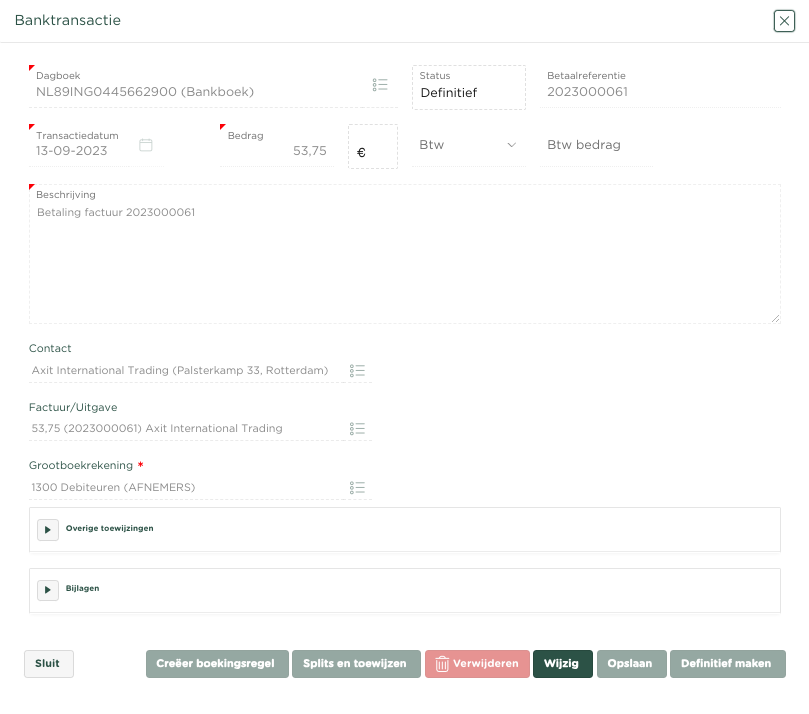
Task: Open the Transactiedatum calendar picker
Action: coord(146,145)
